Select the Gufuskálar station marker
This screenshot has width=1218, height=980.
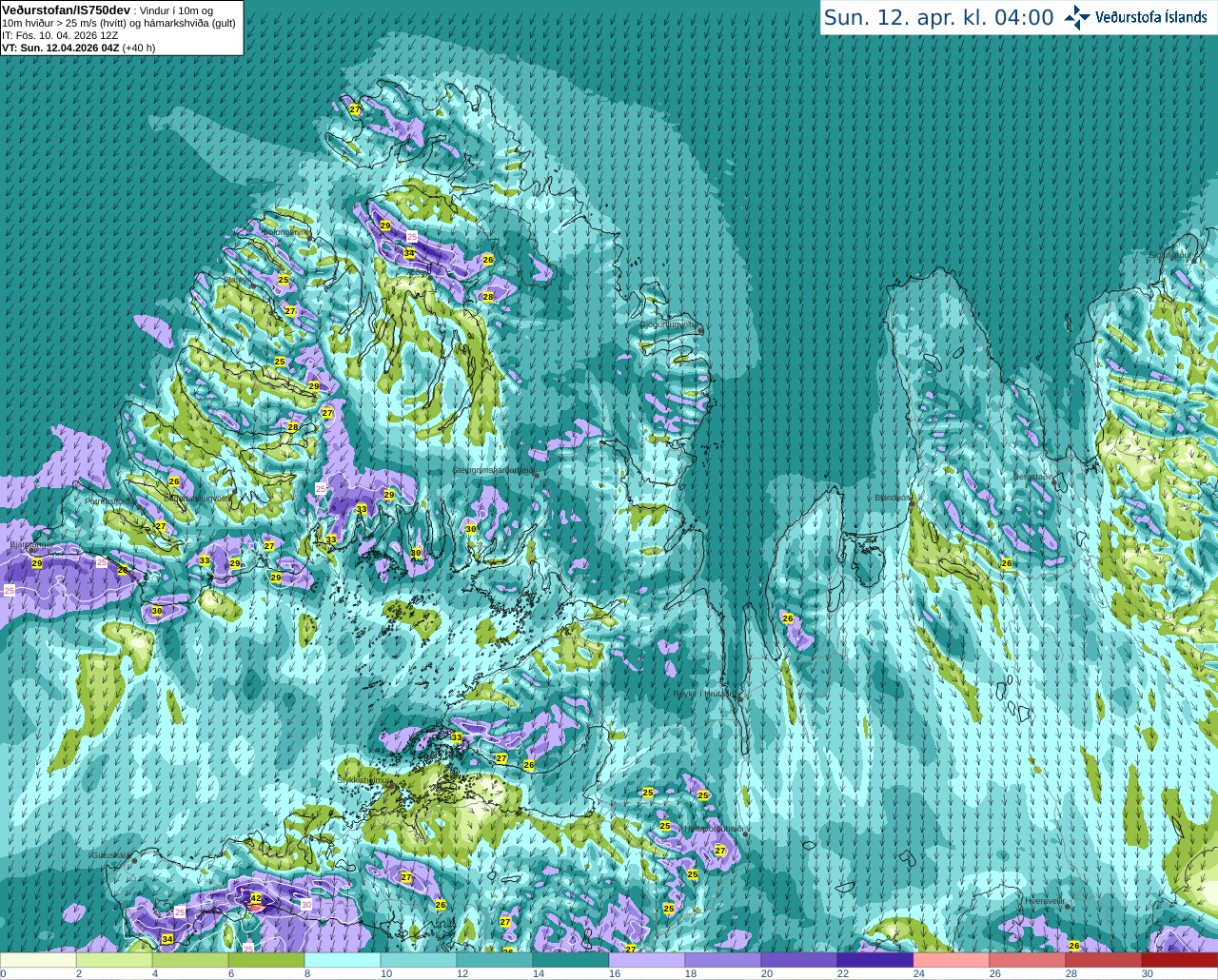coord(134,860)
